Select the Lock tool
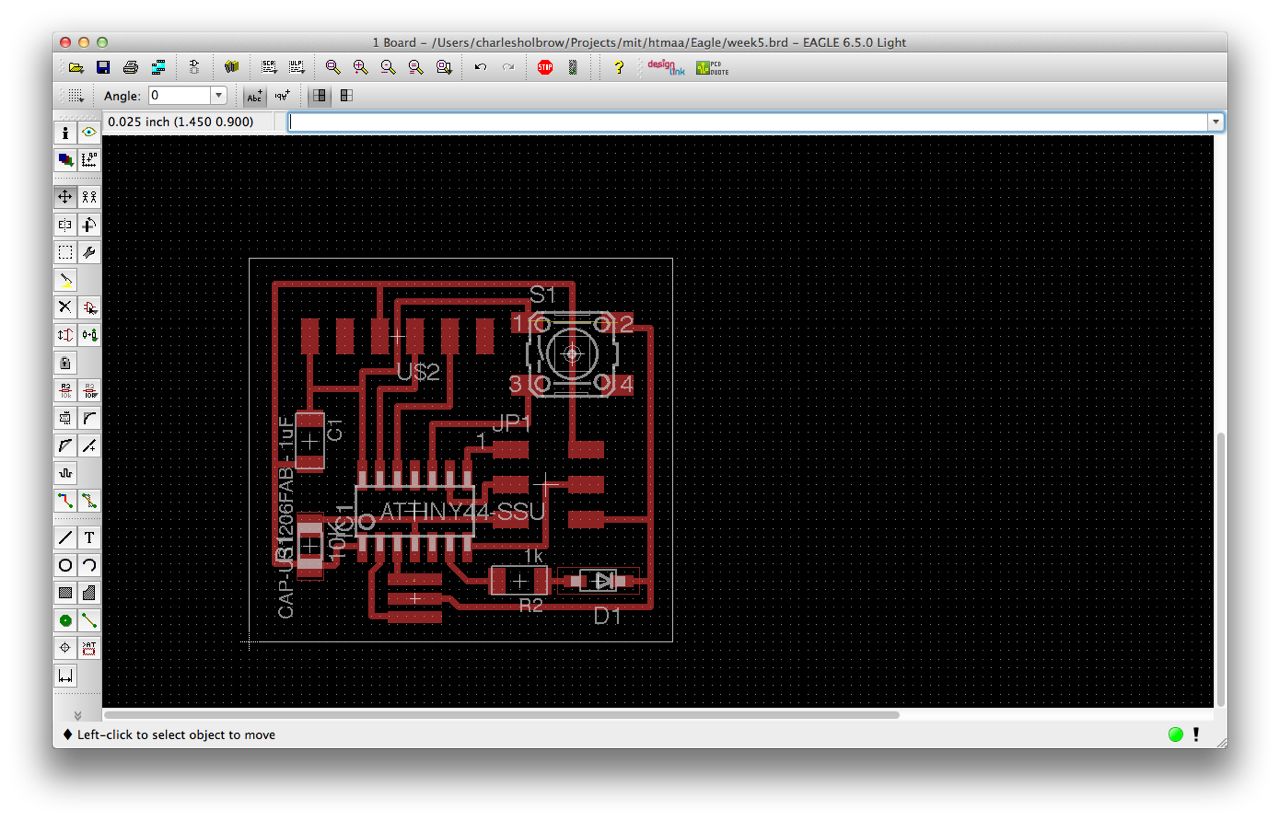Screen dimensions: 1280x821 click(x=65, y=363)
